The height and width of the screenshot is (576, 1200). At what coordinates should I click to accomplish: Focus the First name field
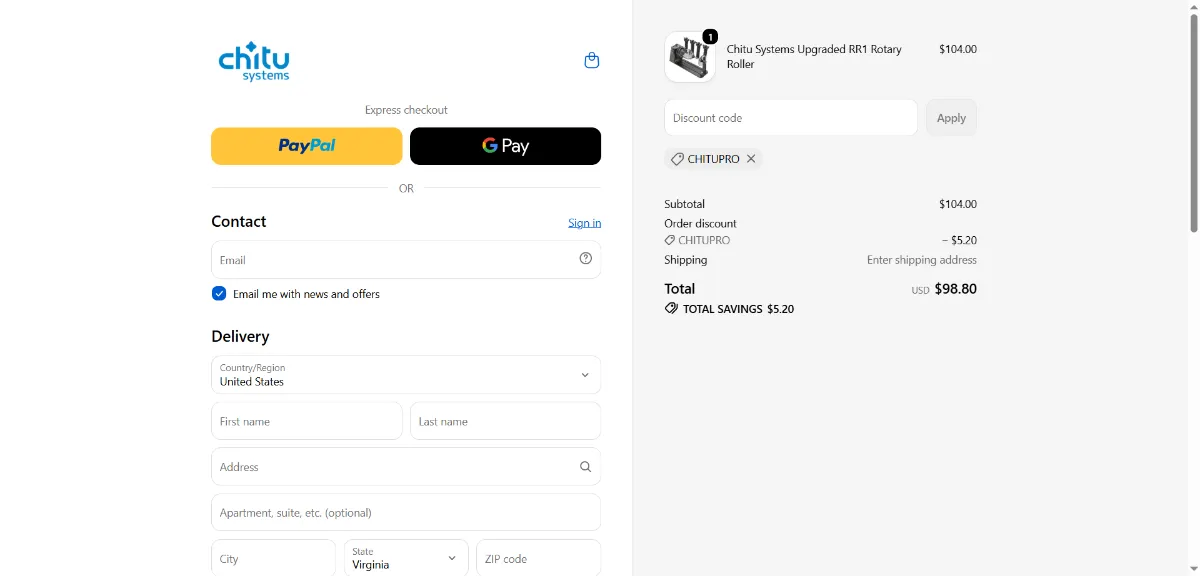[x=307, y=421]
